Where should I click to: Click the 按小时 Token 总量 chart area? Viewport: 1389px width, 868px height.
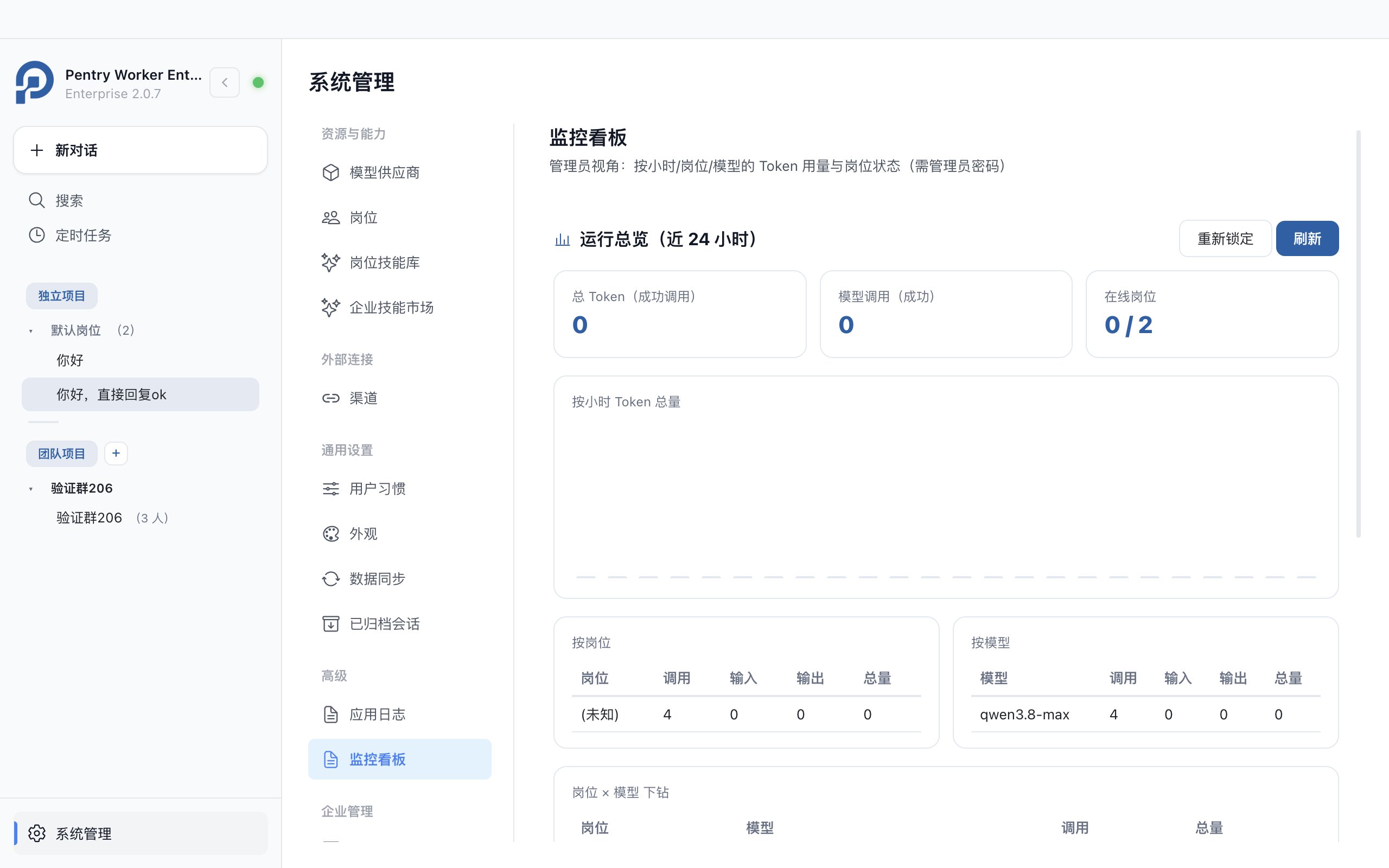tap(946, 487)
